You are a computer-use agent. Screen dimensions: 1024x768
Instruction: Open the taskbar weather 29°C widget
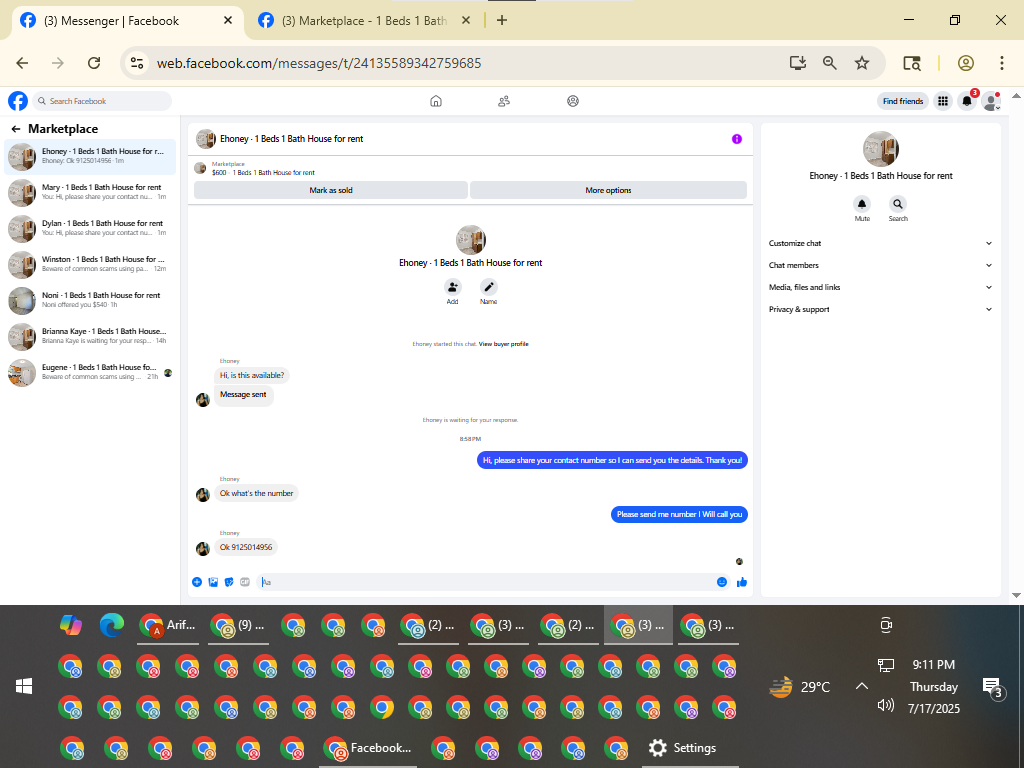click(x=799, y=687)
